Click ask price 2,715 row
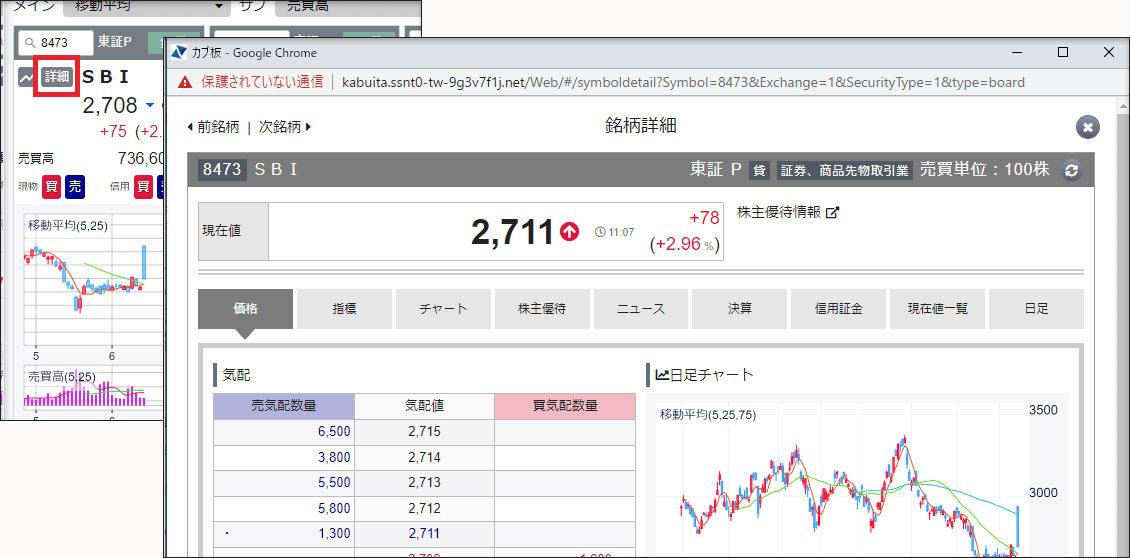 coord(424,432)
